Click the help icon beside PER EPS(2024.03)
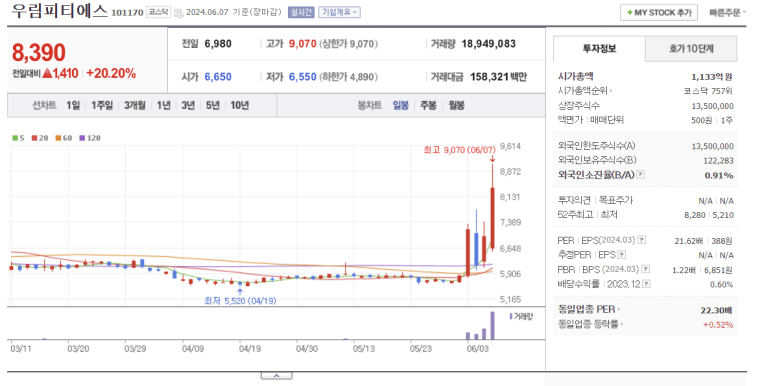The image size is (773, 386). (x=641, y=240)
